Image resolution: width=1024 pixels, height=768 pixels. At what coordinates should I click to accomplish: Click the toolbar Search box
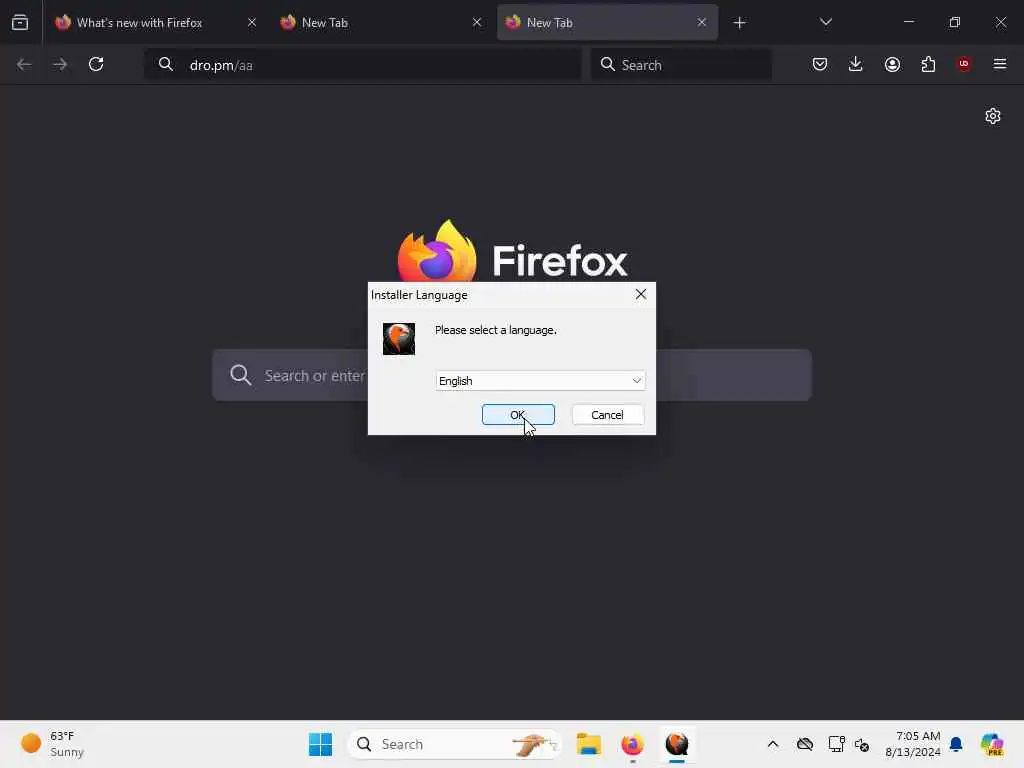tap(681, 65)
